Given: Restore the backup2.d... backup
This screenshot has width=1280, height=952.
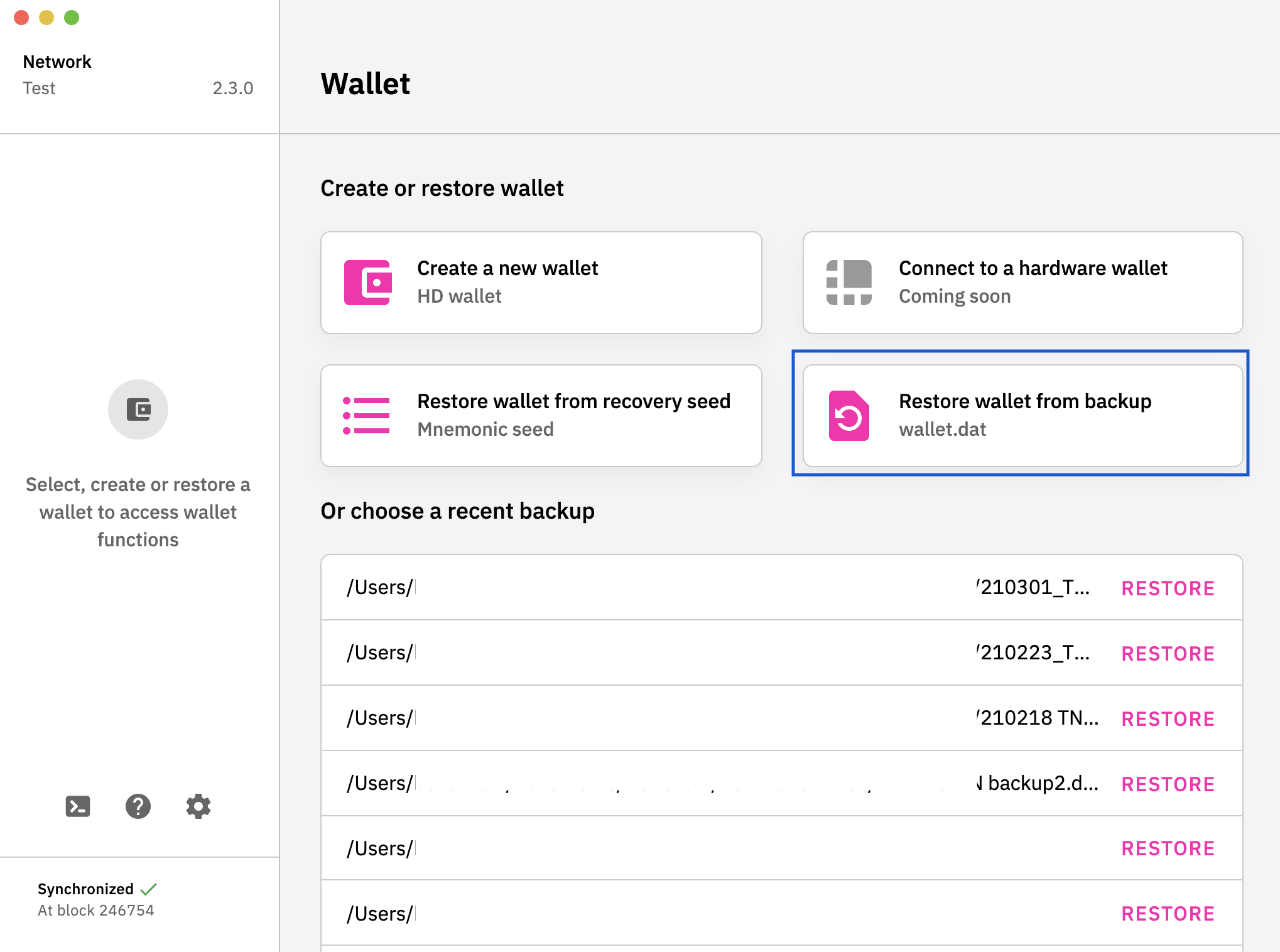Looking at the screenshot, I should click(1168, 784).
